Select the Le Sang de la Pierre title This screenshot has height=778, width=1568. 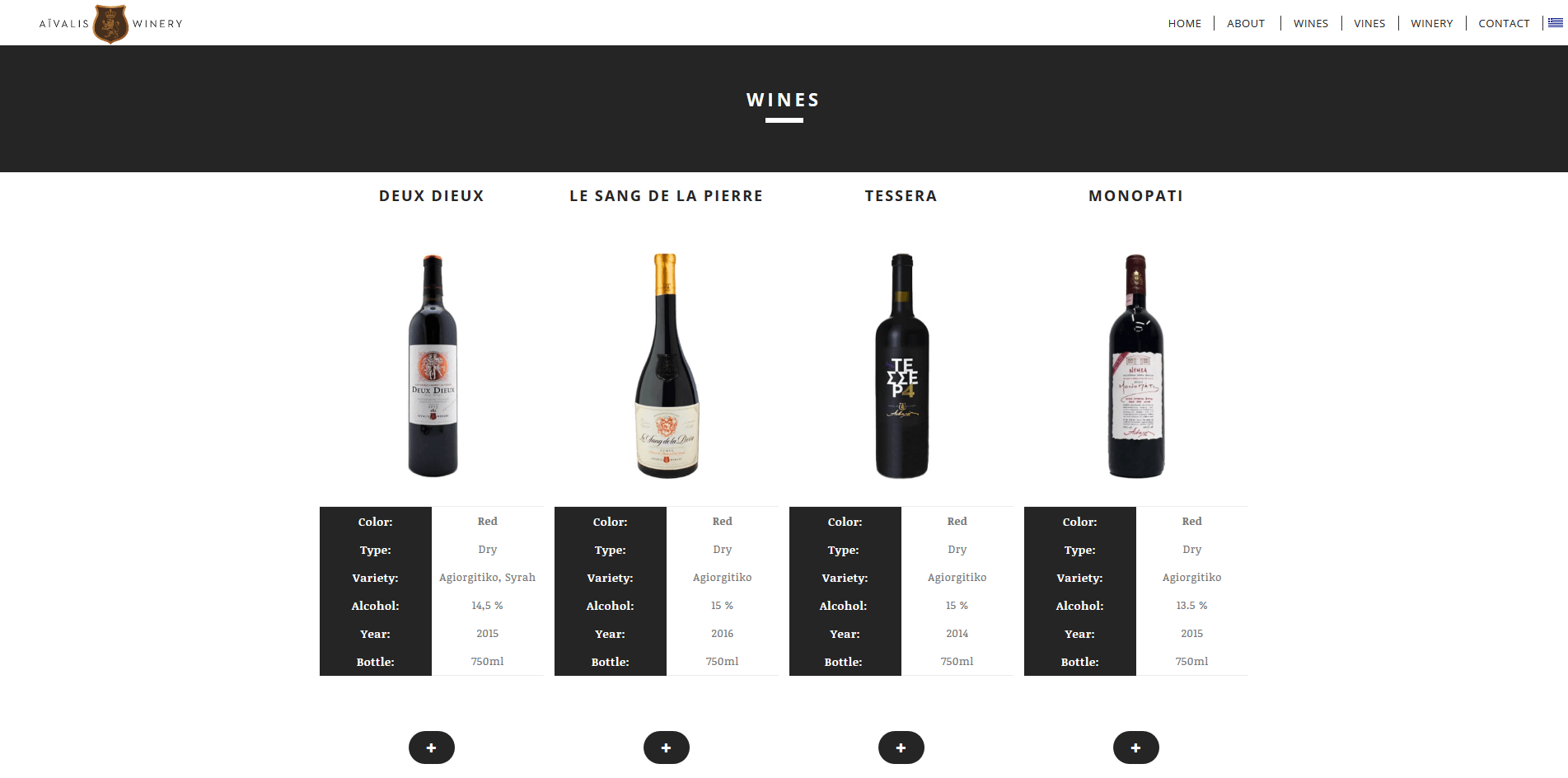pyautogui.click(x=667, y=196)
